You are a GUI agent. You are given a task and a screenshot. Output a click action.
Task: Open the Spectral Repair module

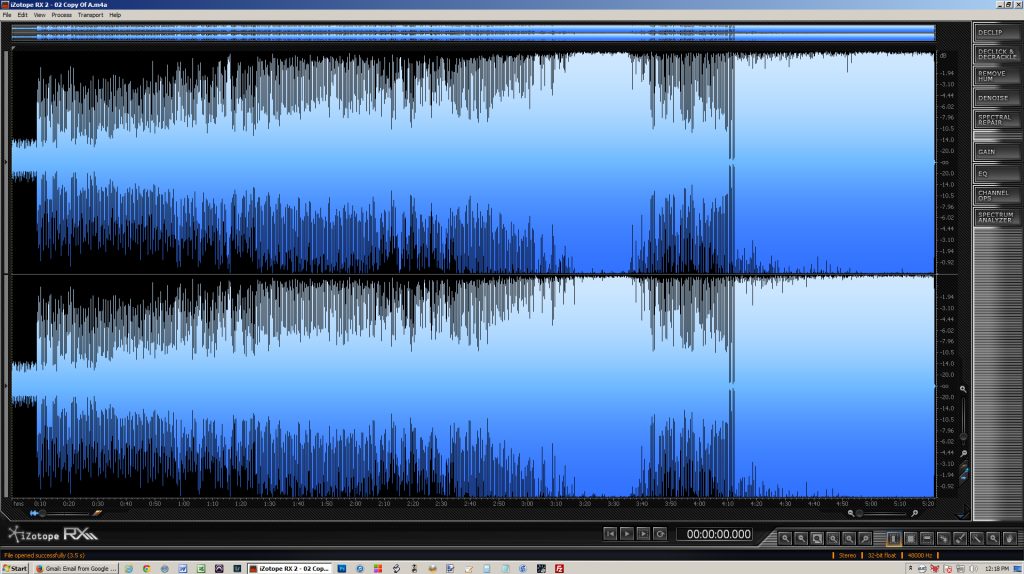pos(997,120)
